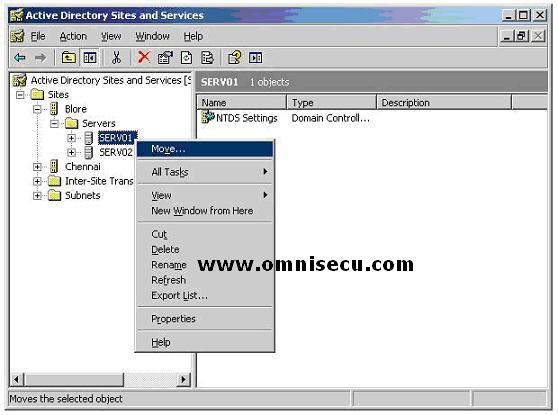Click the red X Delete toolbar icon
Screen dimensions: 558x415
144,57
